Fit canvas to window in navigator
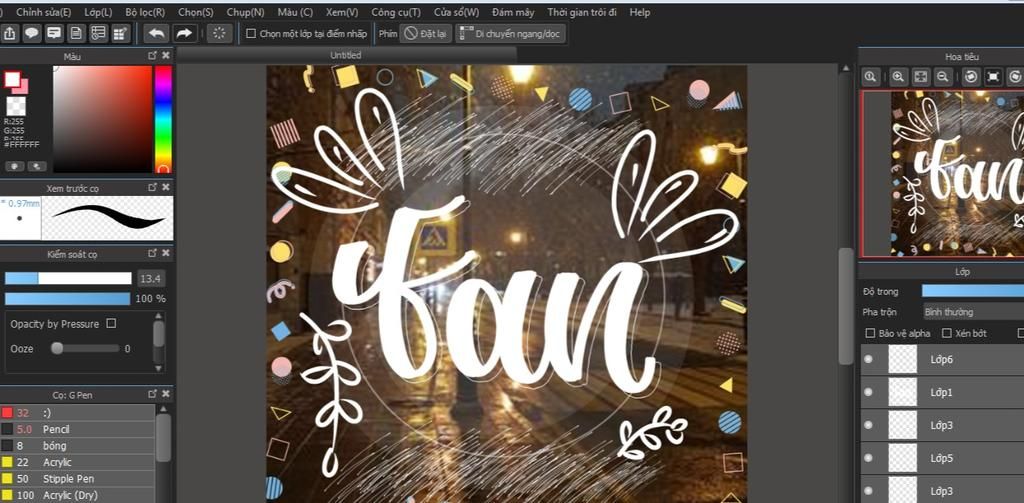The height and width of the screenshot is (503, 1024). click(921, 76)
